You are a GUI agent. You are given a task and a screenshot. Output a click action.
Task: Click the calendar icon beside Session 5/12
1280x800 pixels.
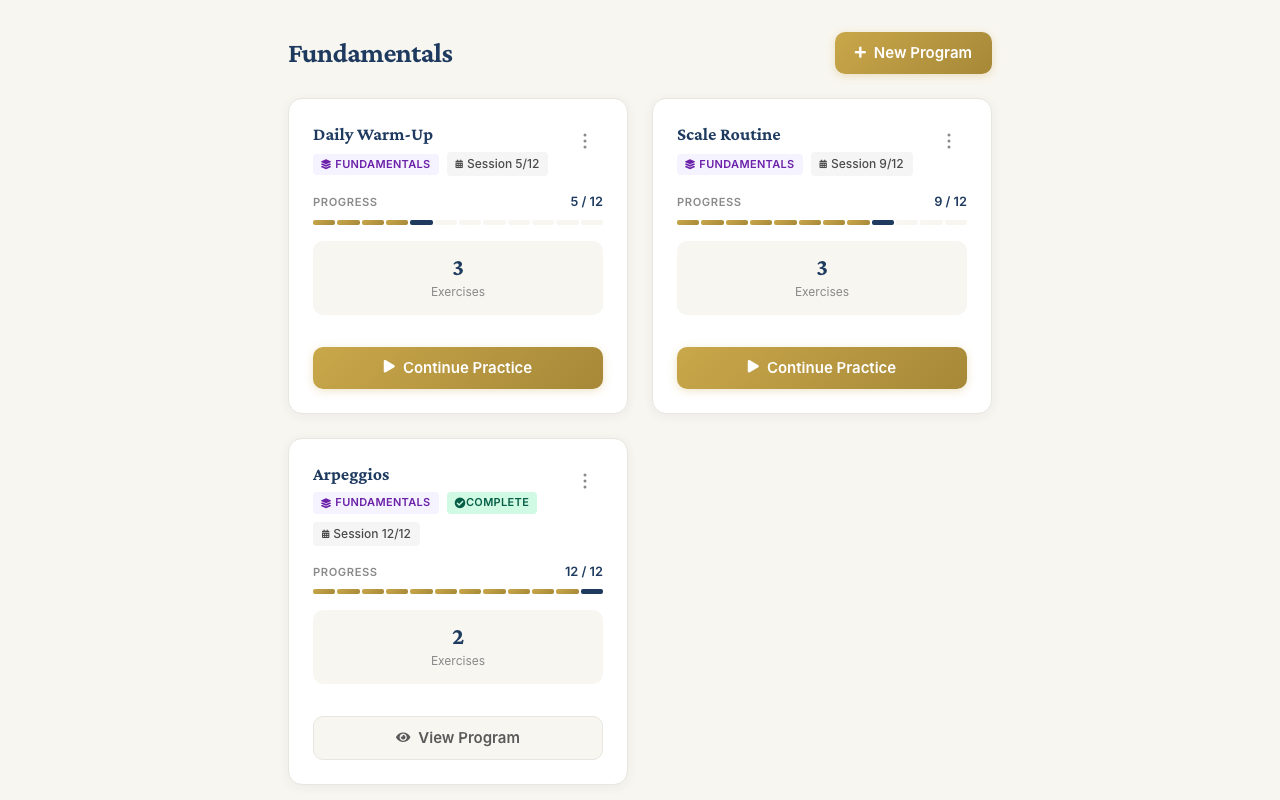(x=459, y=164)
